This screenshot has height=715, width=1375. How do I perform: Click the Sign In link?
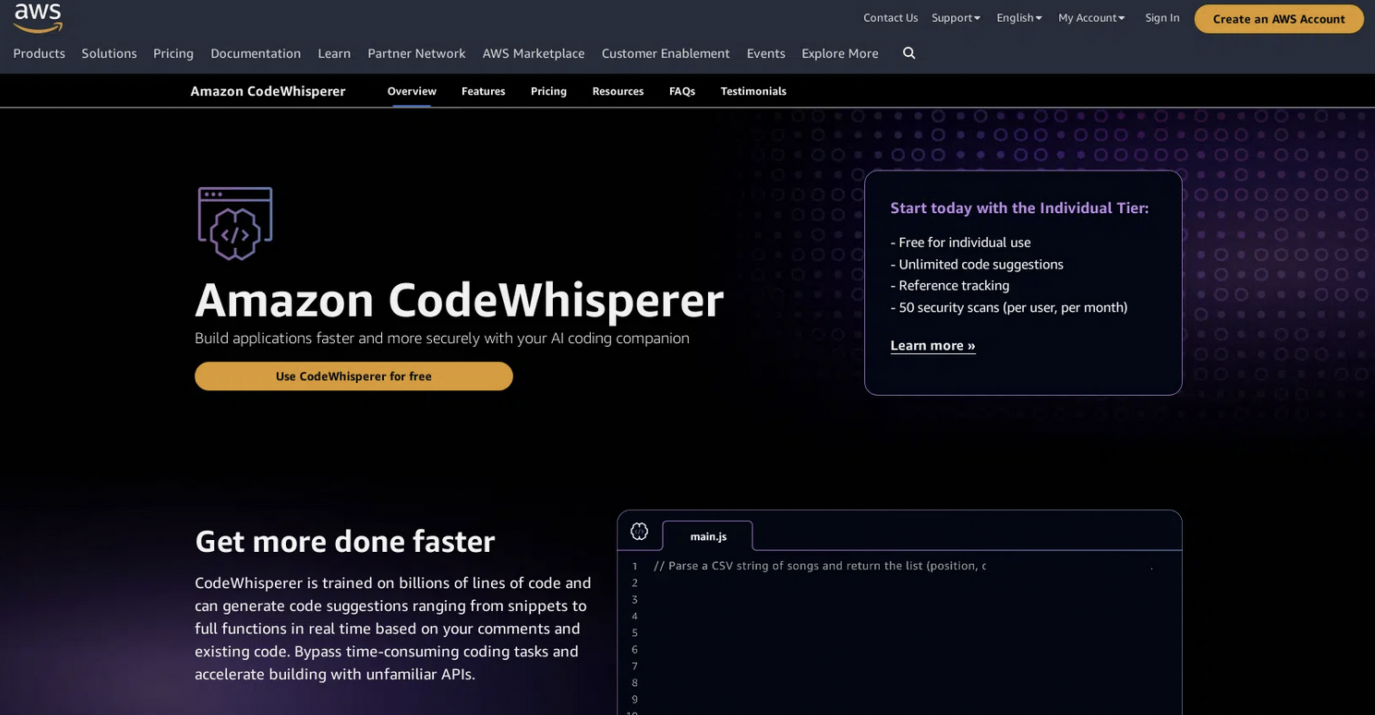pos(1162,18)
